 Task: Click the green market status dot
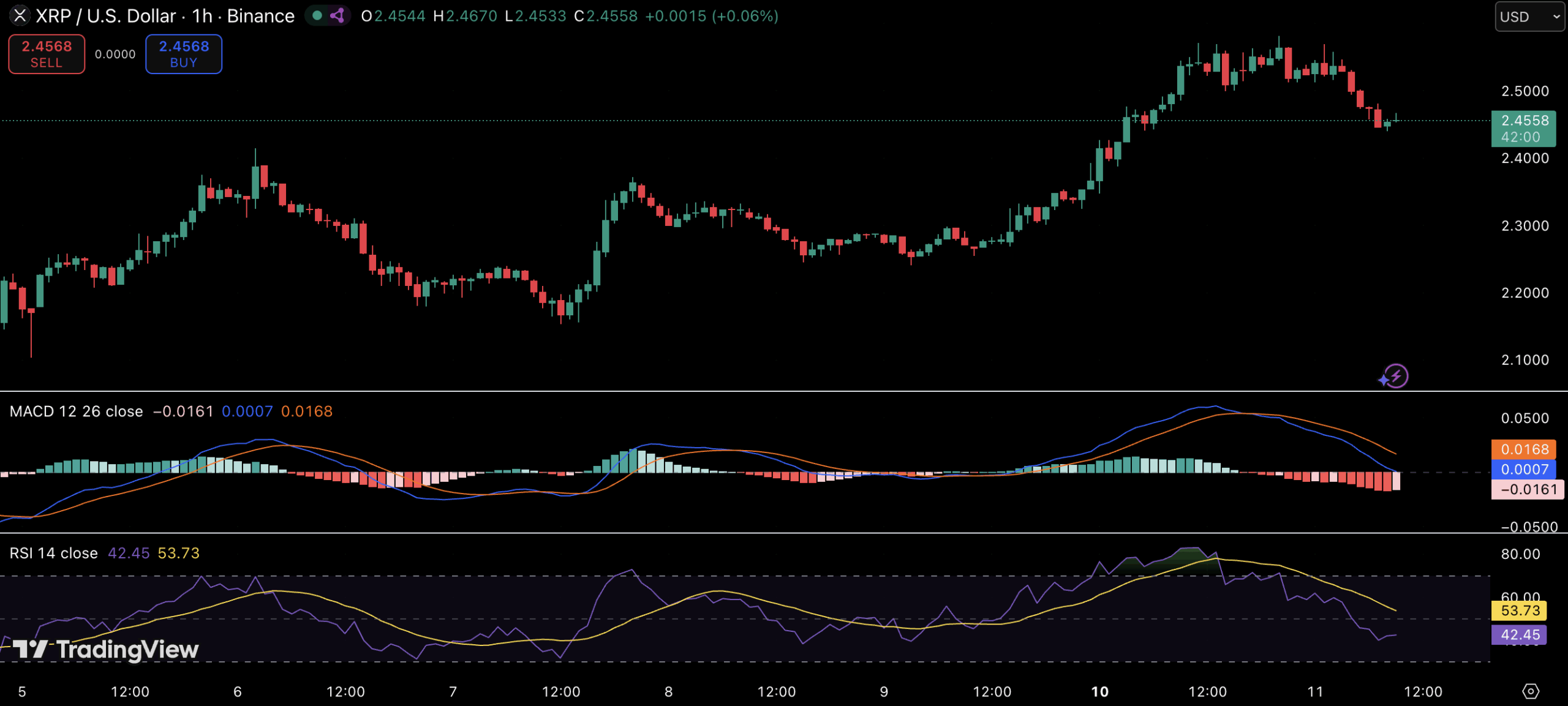point(317,16)
